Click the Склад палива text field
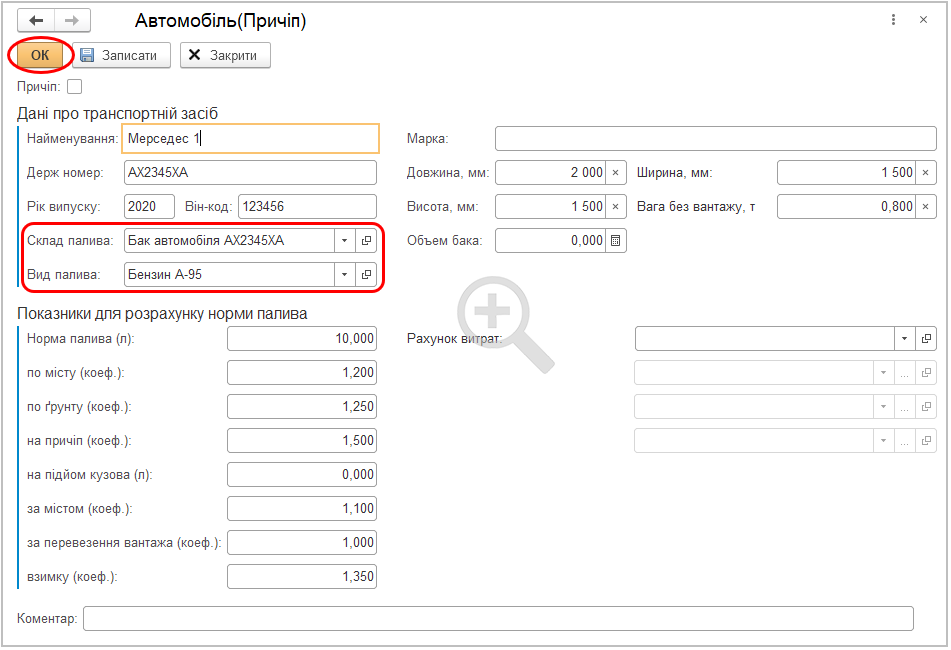The height and width of the screenshot is (650, 951). coord(229,241)
